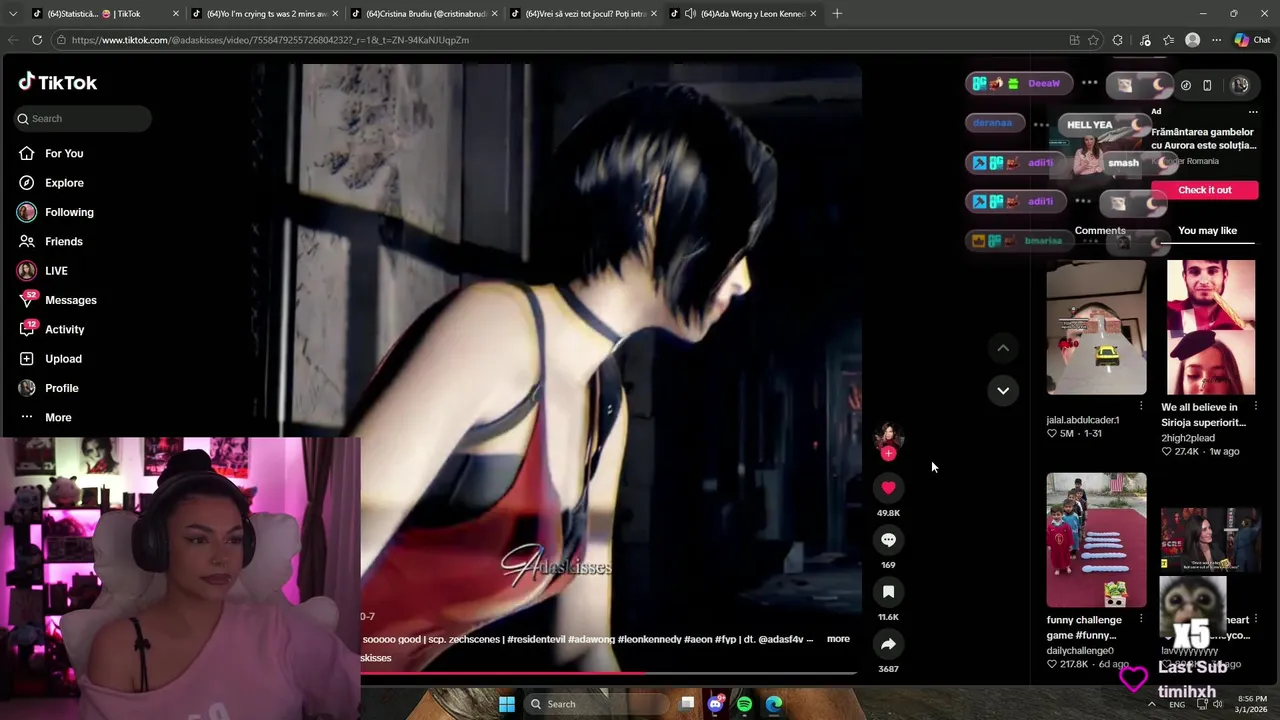
Task: Show hidden system tray icons
Action: point(1151,704)
